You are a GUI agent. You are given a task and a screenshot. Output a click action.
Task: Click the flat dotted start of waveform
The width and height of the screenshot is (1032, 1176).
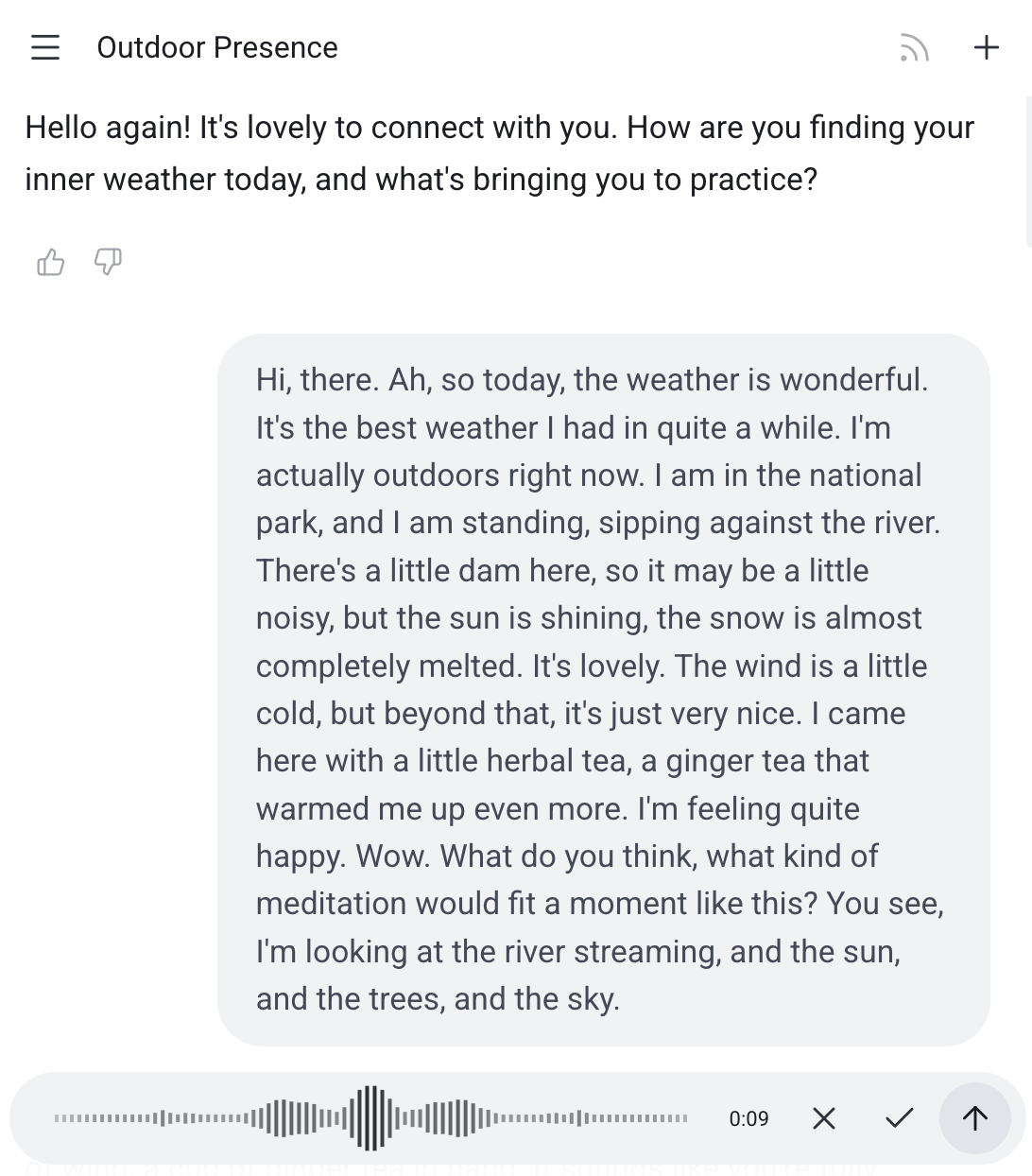[x=95, y=1119]
